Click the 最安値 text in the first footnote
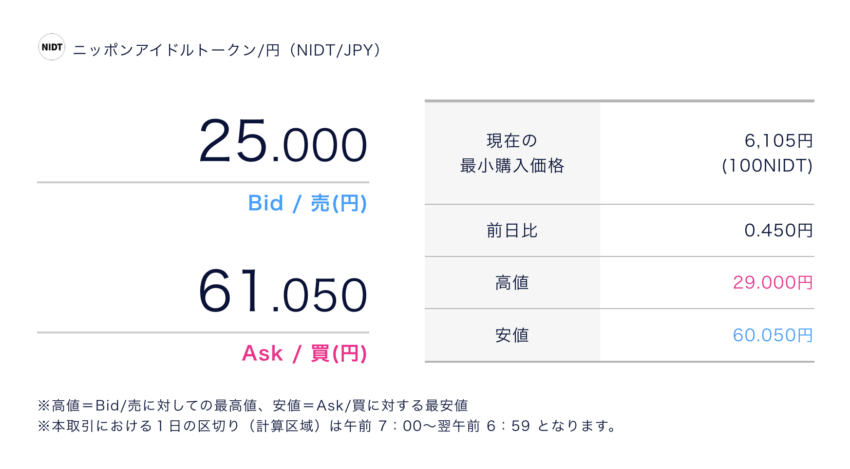The image size is (850, 469). point(447,405)
